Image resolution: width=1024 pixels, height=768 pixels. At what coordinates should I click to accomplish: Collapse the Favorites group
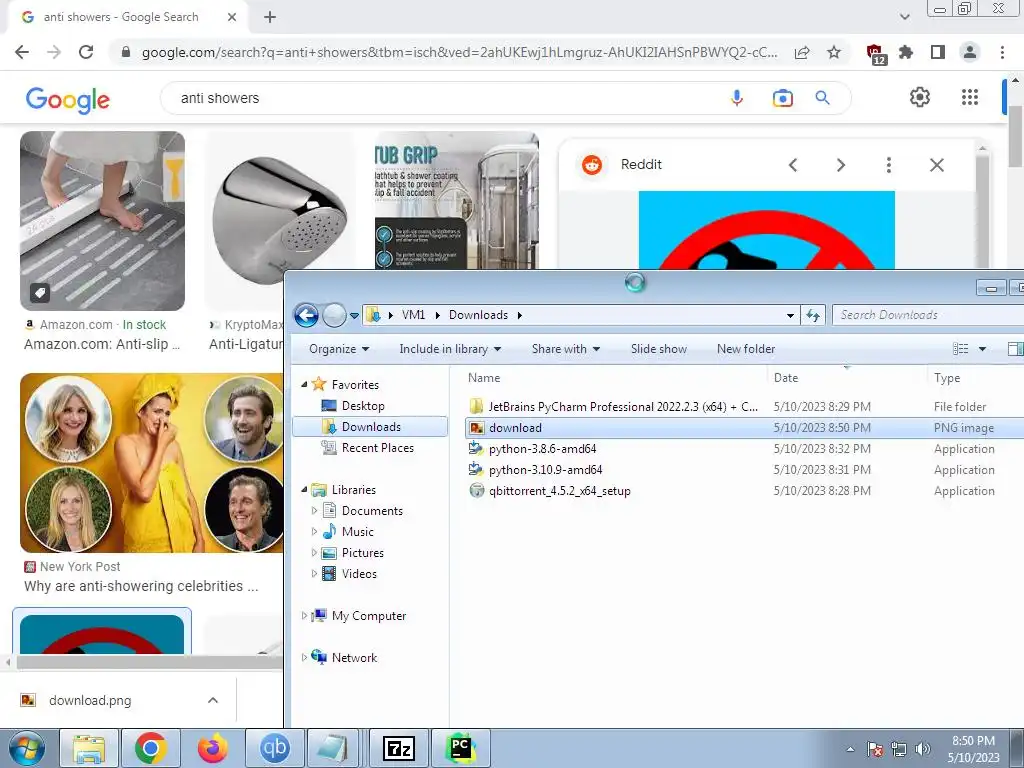(x=304, y=385)
